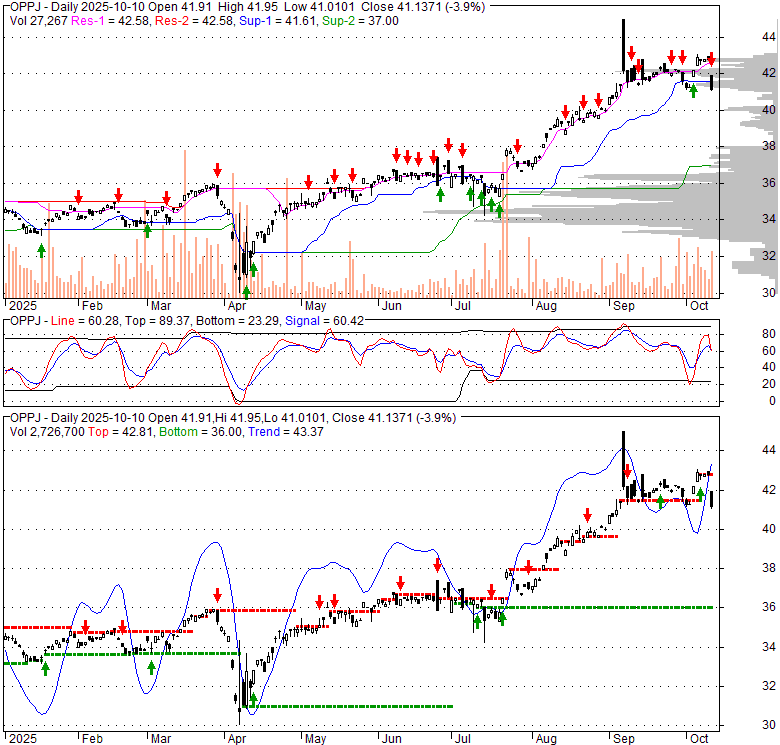
Task: Click the Apr label on top chart axis
Action: (x=237, y=306)
